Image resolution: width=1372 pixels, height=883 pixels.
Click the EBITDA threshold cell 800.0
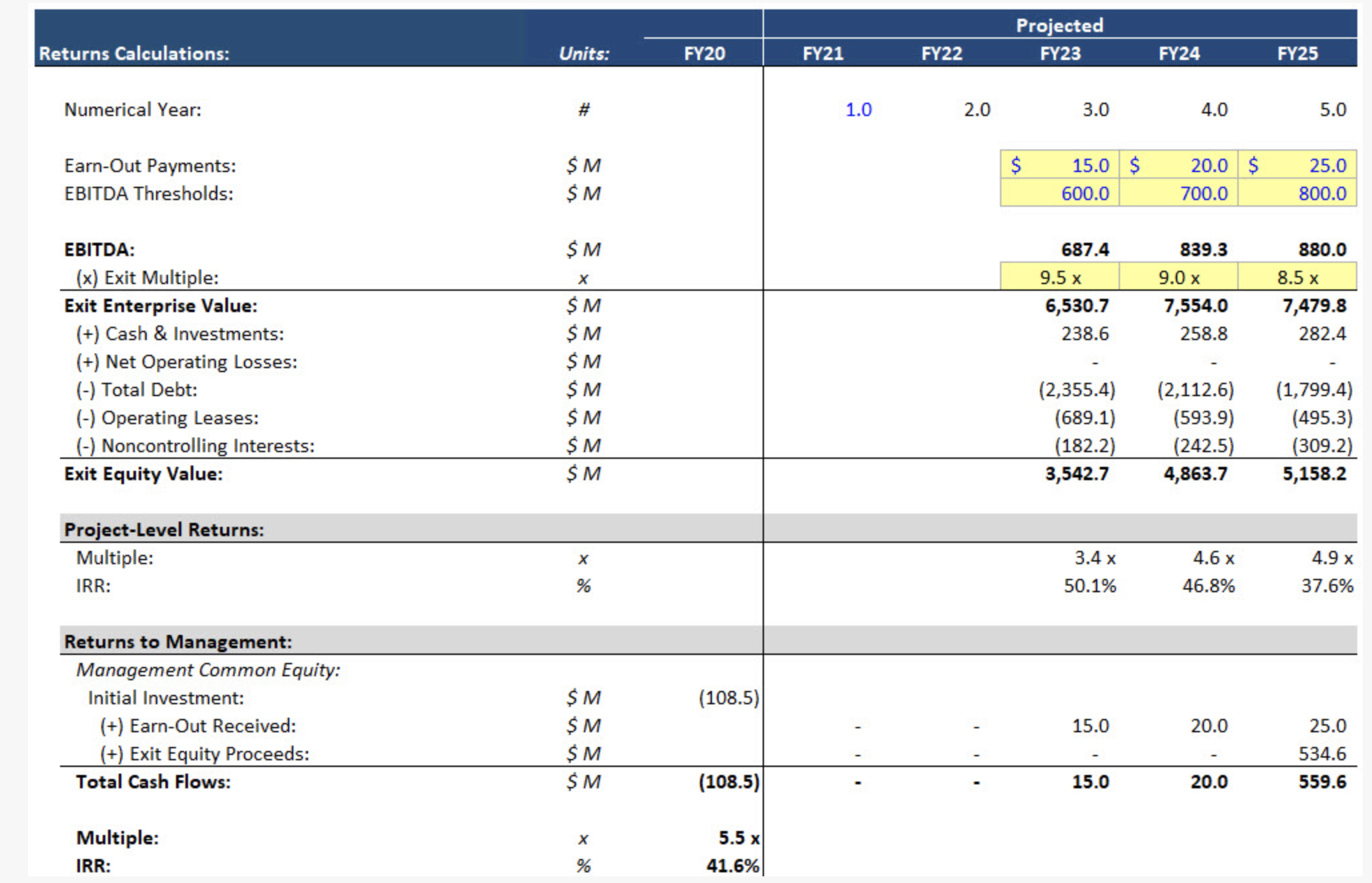coord(1297,193)
